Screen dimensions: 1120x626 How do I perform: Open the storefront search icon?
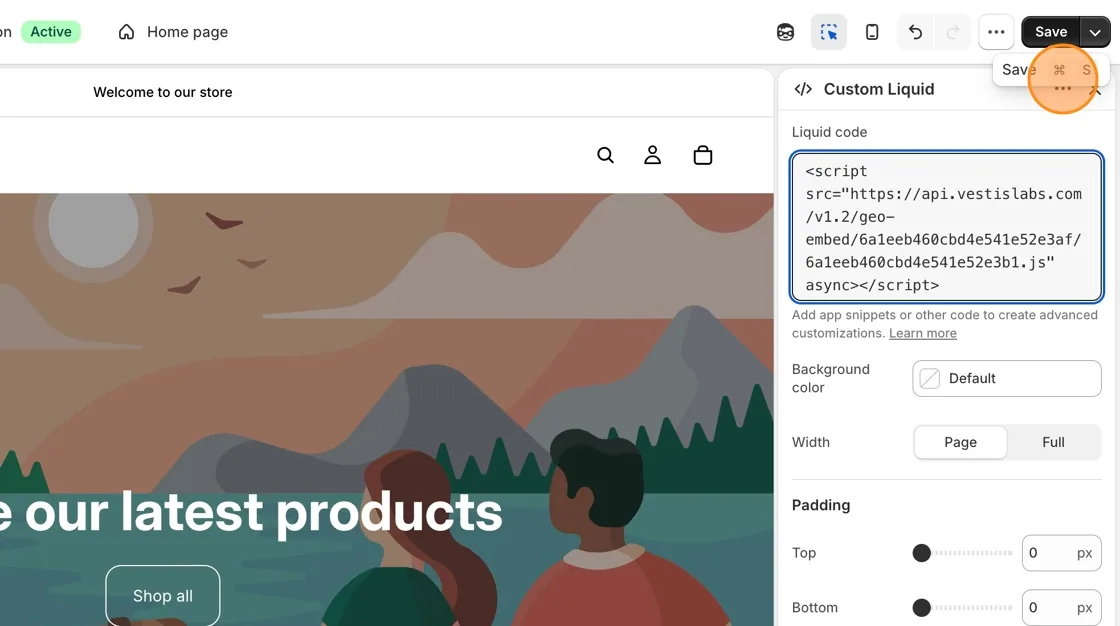605,155
